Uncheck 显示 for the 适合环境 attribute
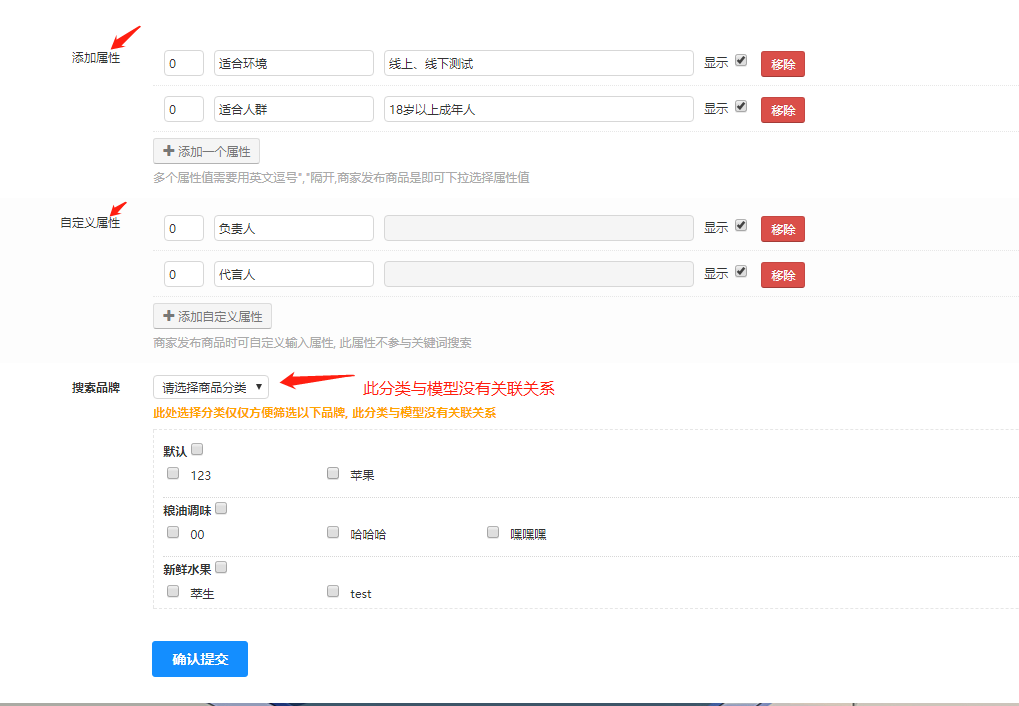The height and width of the screenshot is (706, 1019). click(741, 60)
